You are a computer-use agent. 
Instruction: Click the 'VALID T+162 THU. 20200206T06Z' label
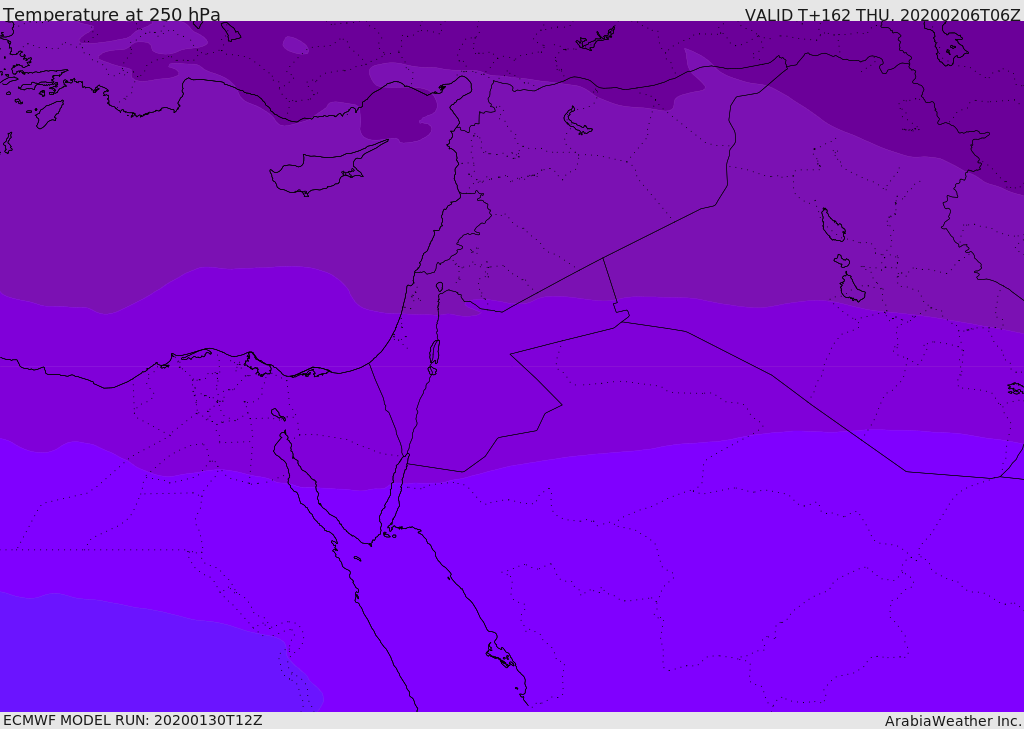pos(882,14)
